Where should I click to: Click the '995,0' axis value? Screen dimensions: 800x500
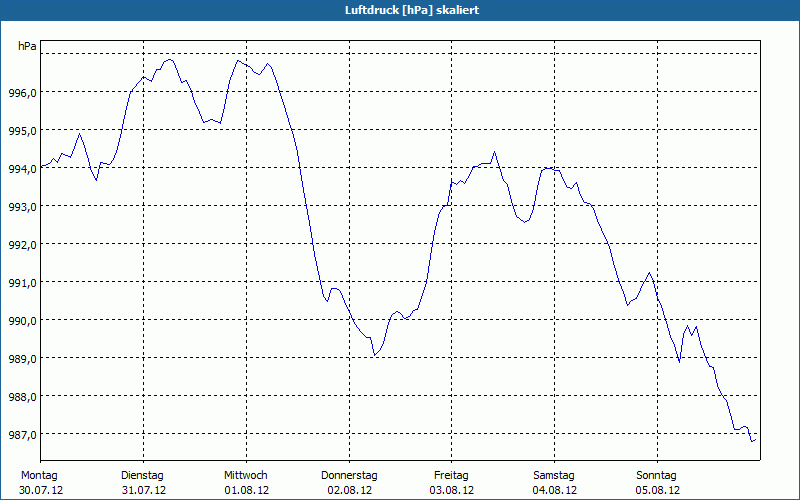tap(22, 131)
